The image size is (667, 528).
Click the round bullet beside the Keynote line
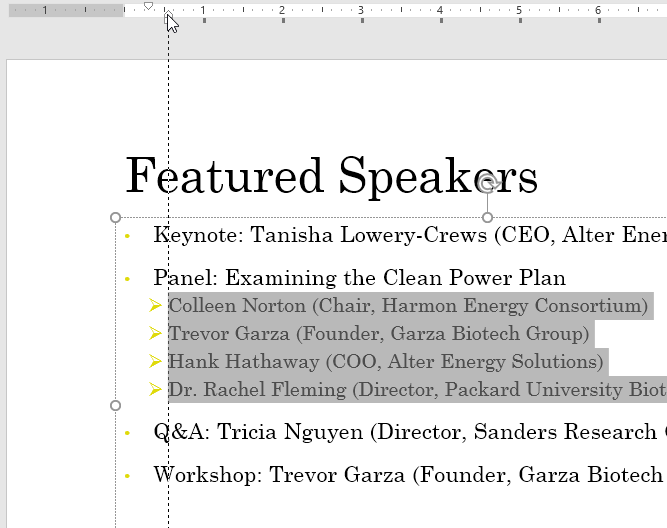pyautogui.click(x=127, y=237)
